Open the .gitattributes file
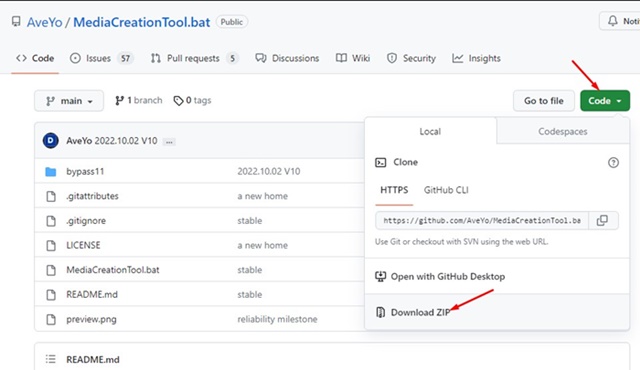The width and height of the screenshot is (640, 370). point(92,196)
